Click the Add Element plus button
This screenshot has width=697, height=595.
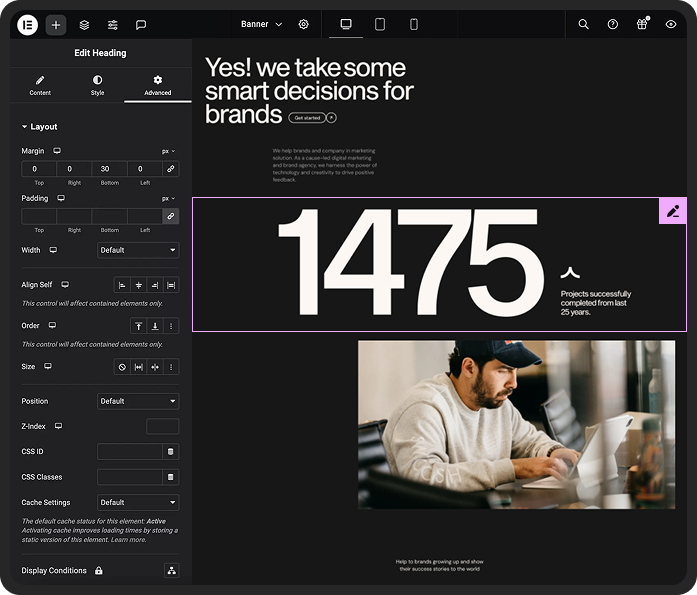click(56, 24)
